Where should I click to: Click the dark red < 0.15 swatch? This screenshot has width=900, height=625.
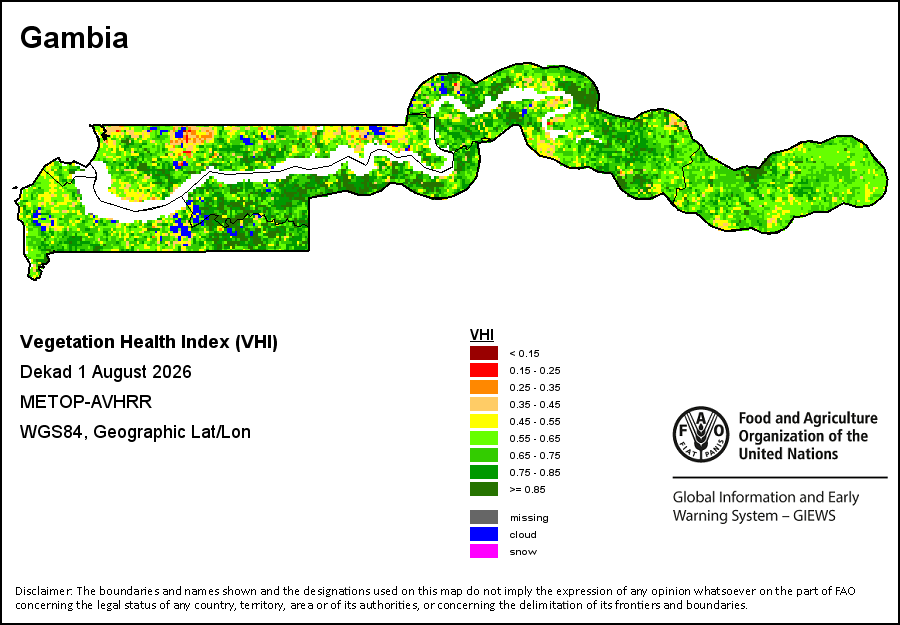[483, 353]
